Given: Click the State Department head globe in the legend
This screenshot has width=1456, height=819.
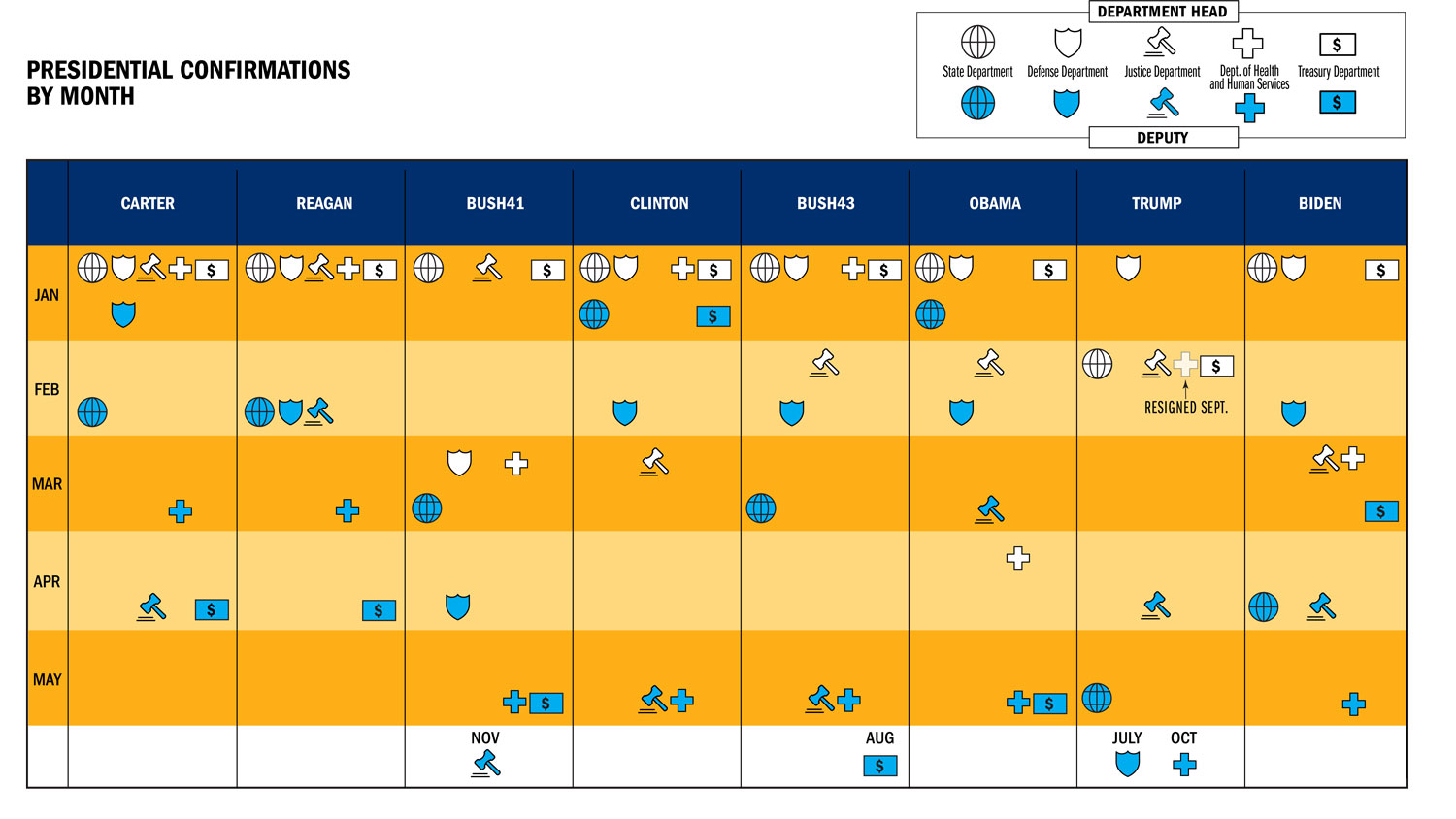Looking at the screenshot, I should pos(977,43).
